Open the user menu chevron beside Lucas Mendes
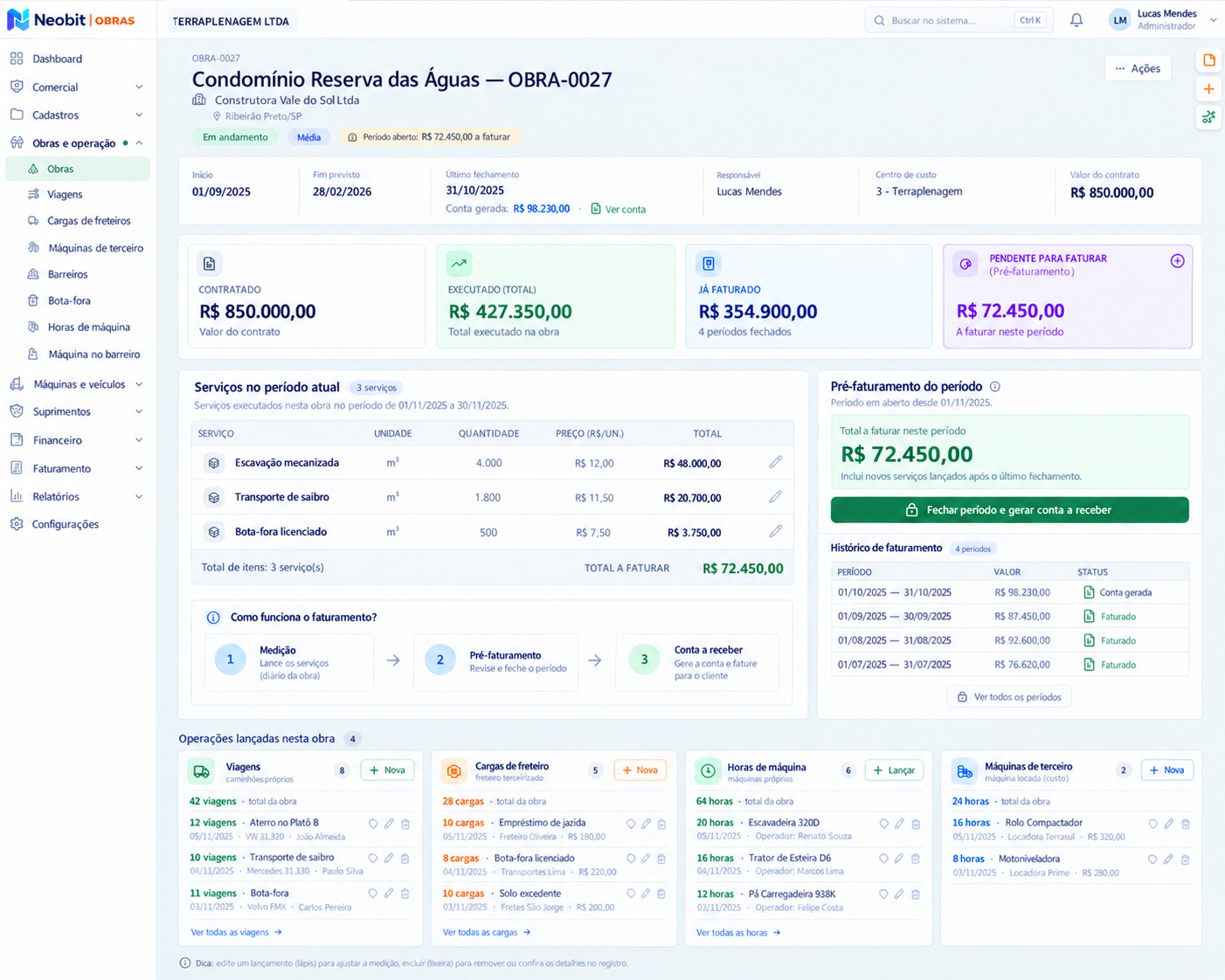This screenshot has height=980, width=1225. click(1213, 20)
